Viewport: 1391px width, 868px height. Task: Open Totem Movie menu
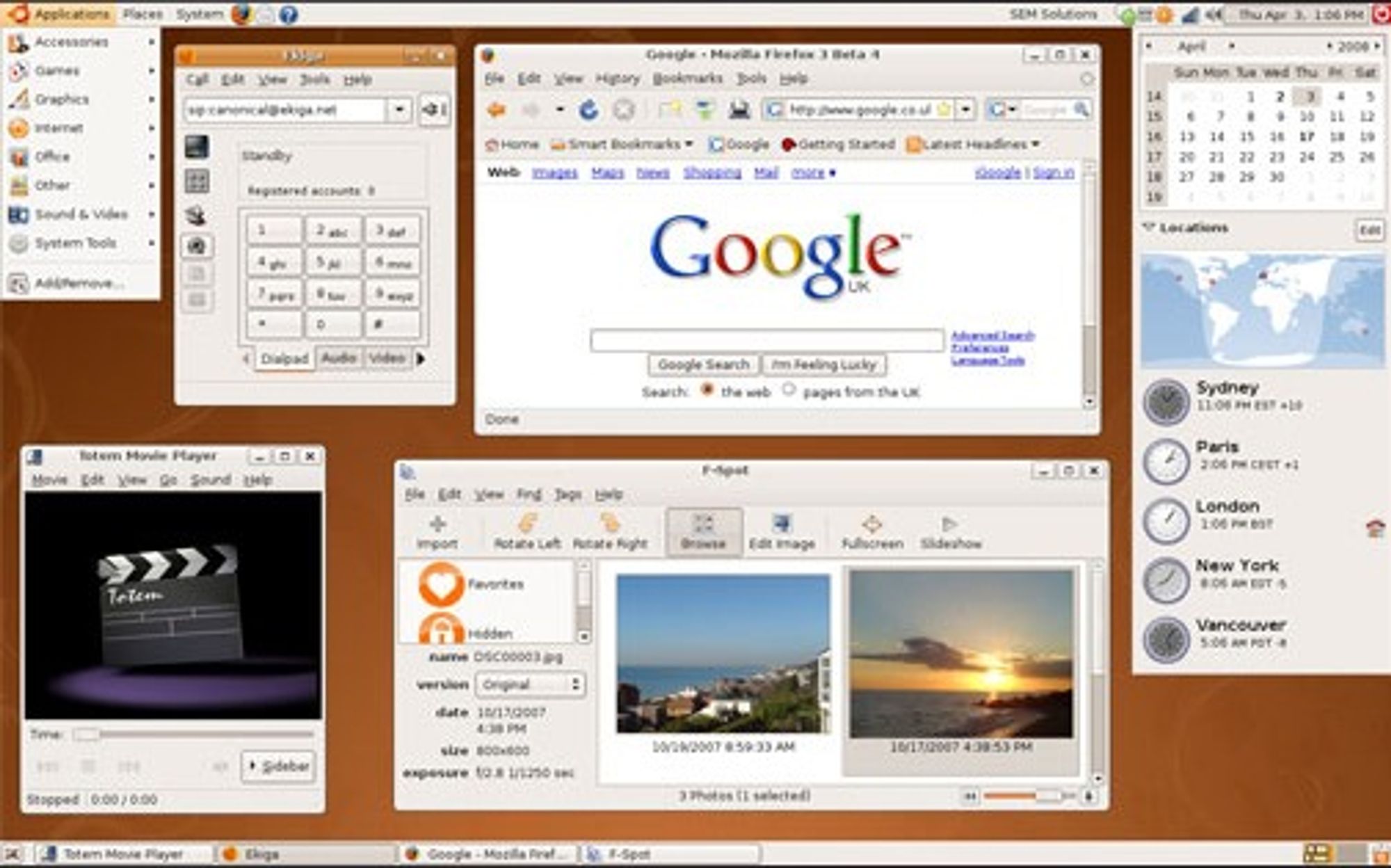click(49, 480)
